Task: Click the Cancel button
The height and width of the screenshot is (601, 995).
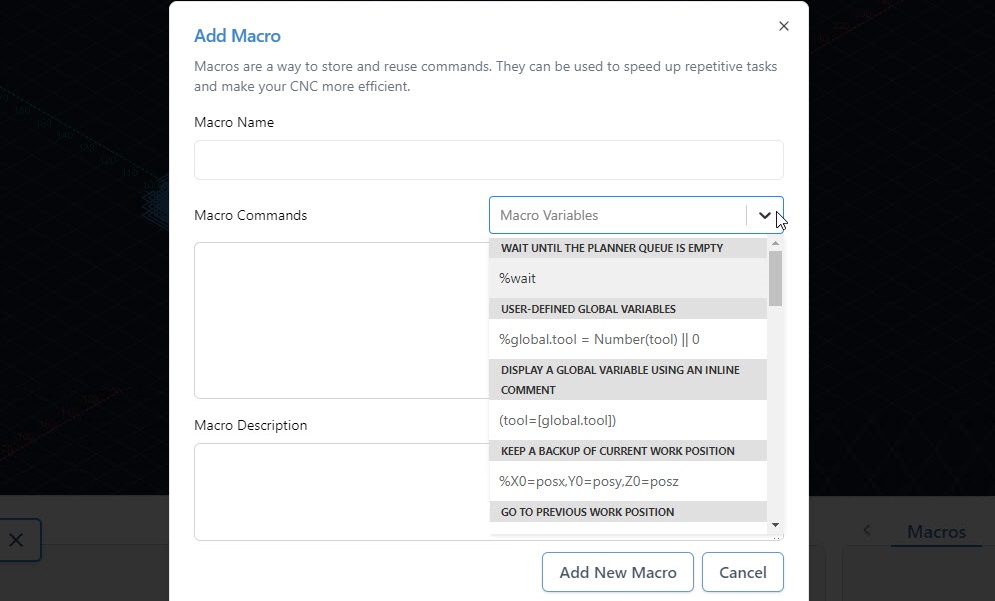Action: (742, 572)
